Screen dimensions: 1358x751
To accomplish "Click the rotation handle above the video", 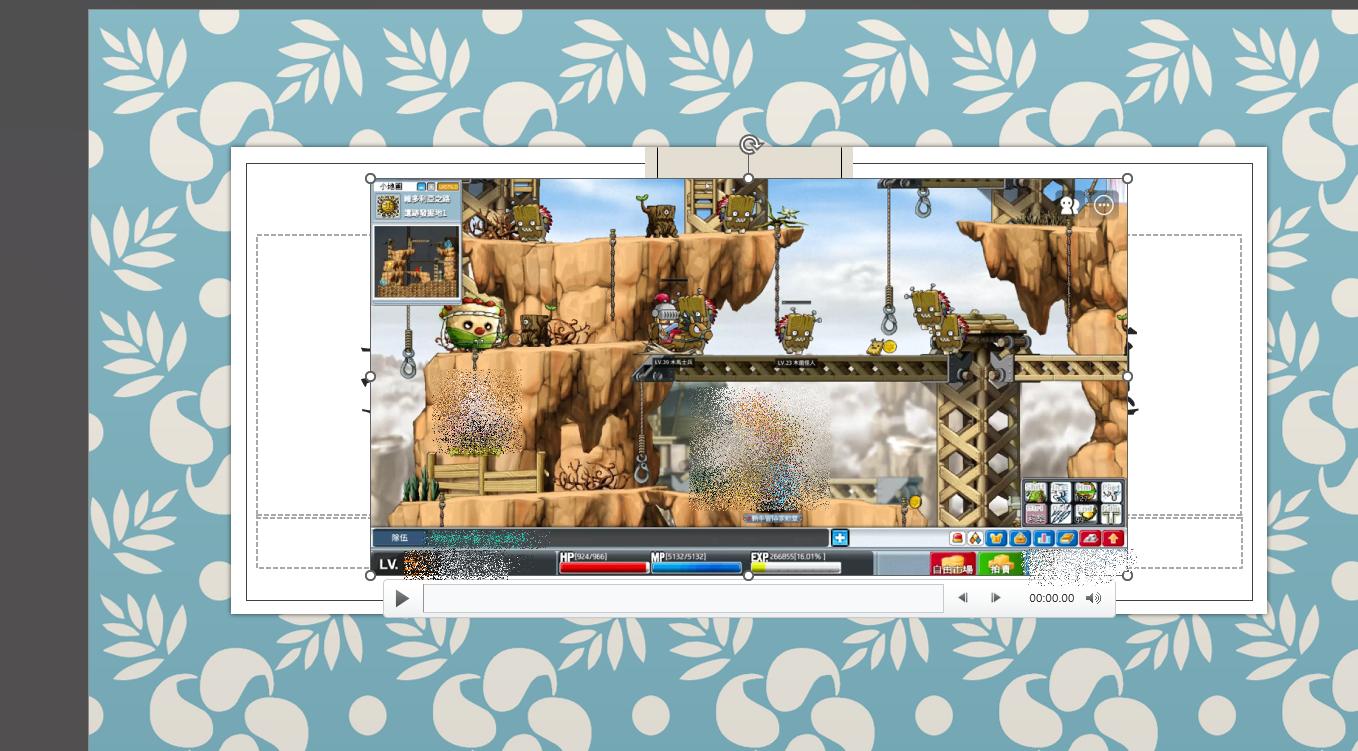I will 750,145.
